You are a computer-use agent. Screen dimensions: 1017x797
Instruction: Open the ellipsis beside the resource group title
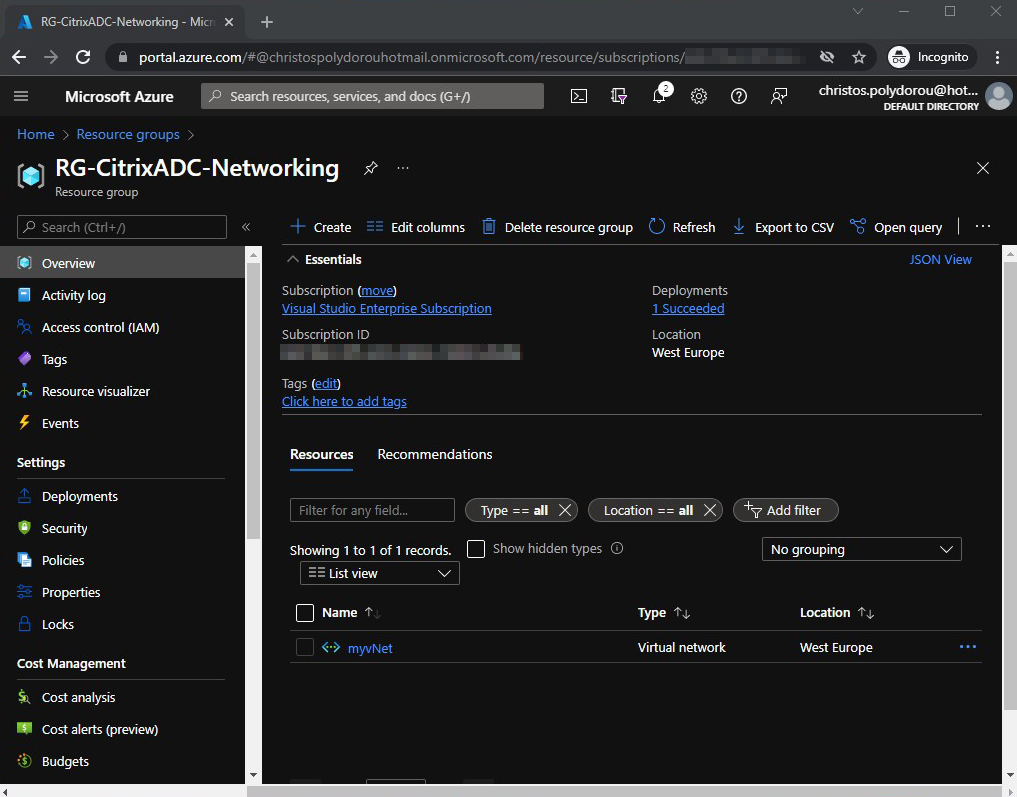[403, 168]
